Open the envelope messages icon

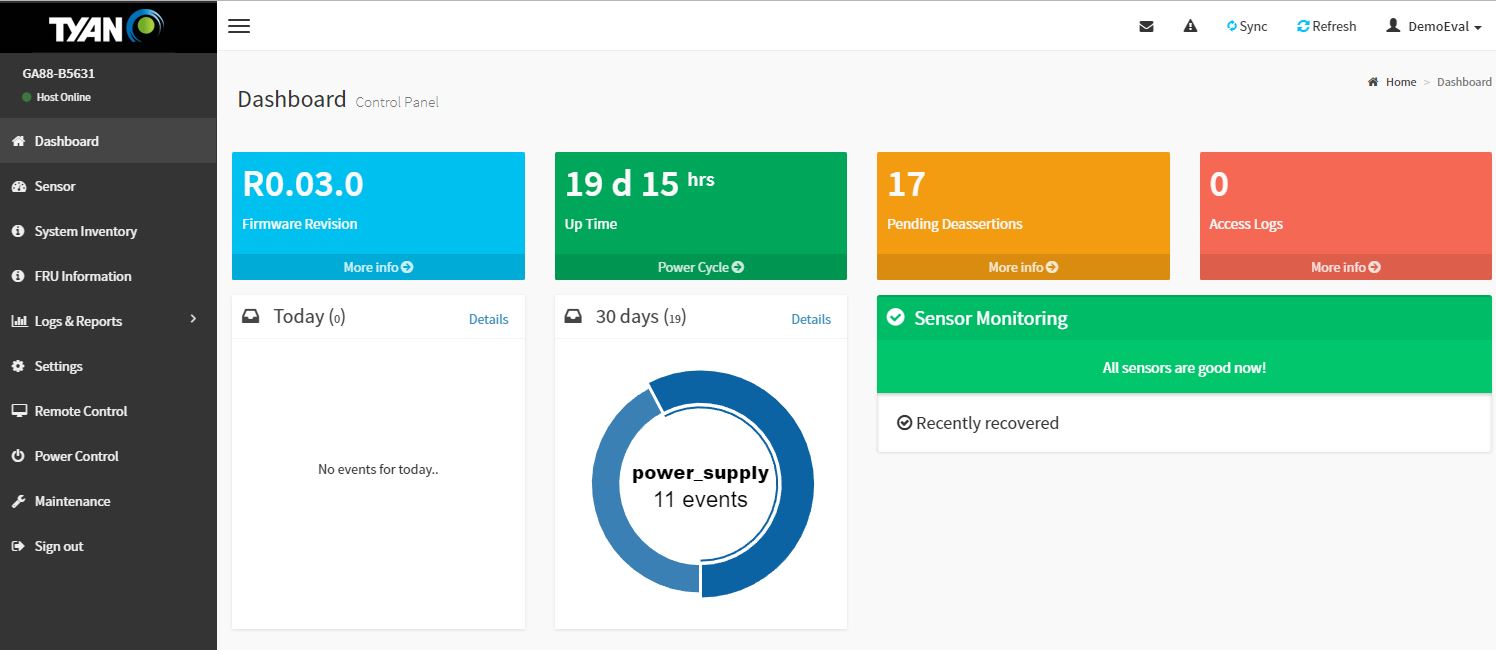(x=1146, y=27)
